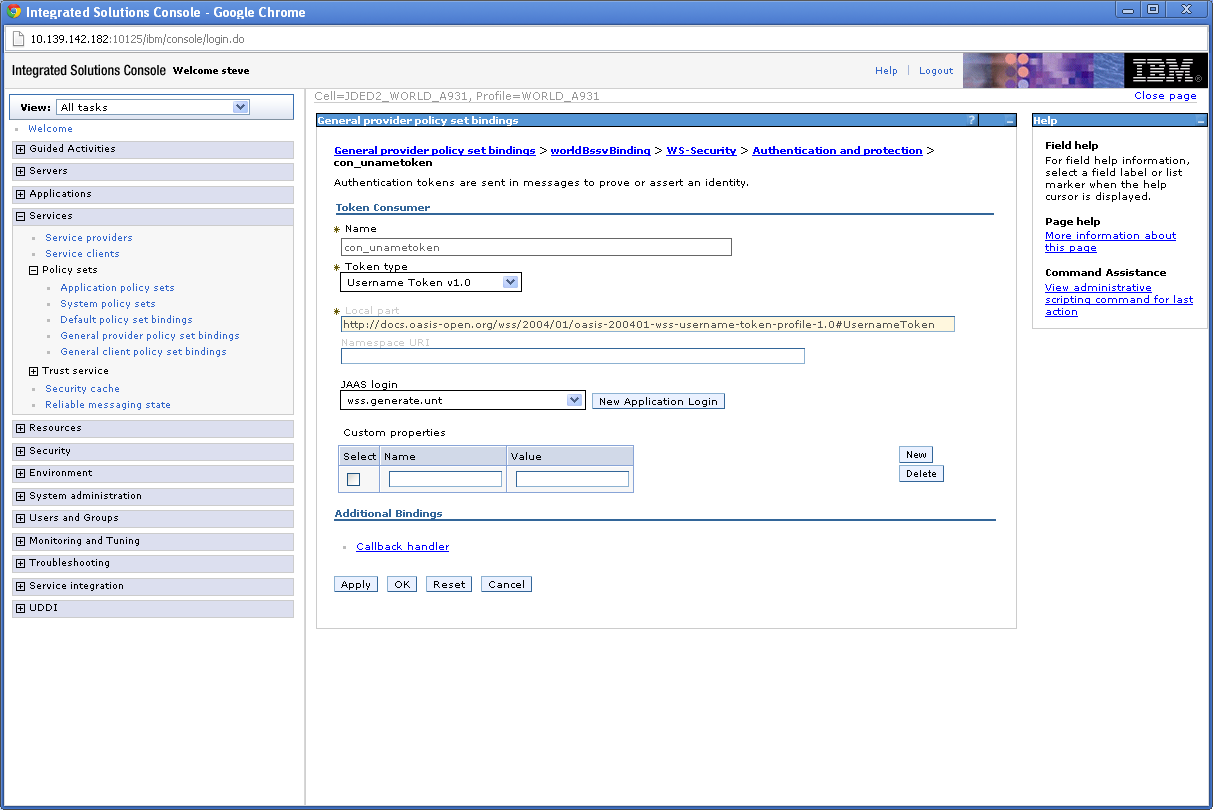Expand the Troubleshooting section
This screenshot has width=1213, height=810.
[20, 563]
